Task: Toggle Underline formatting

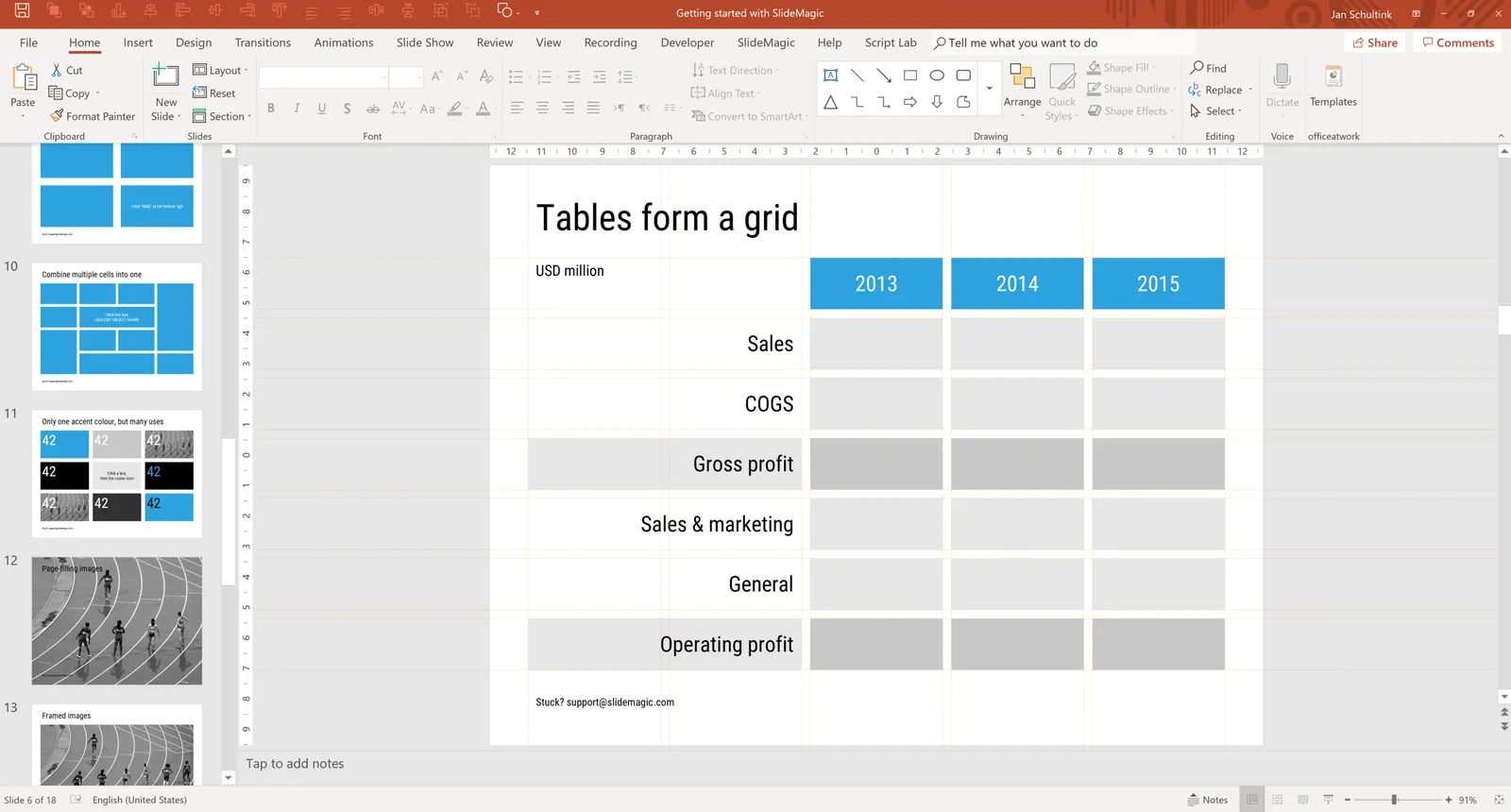Action: (322, 109)
